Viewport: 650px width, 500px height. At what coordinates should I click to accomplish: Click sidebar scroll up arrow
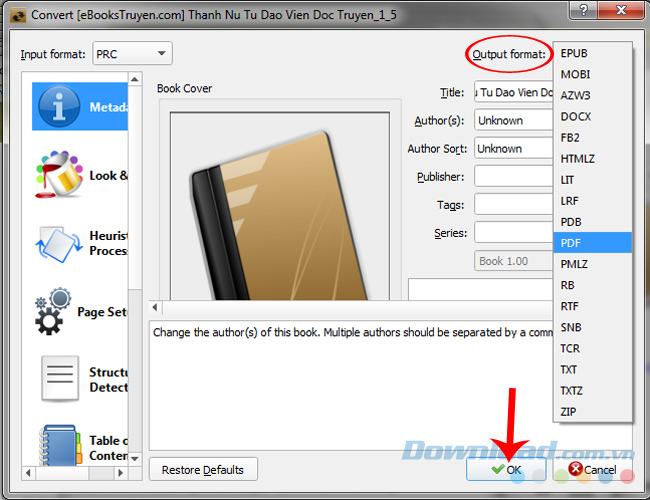[x=135, y=79]
